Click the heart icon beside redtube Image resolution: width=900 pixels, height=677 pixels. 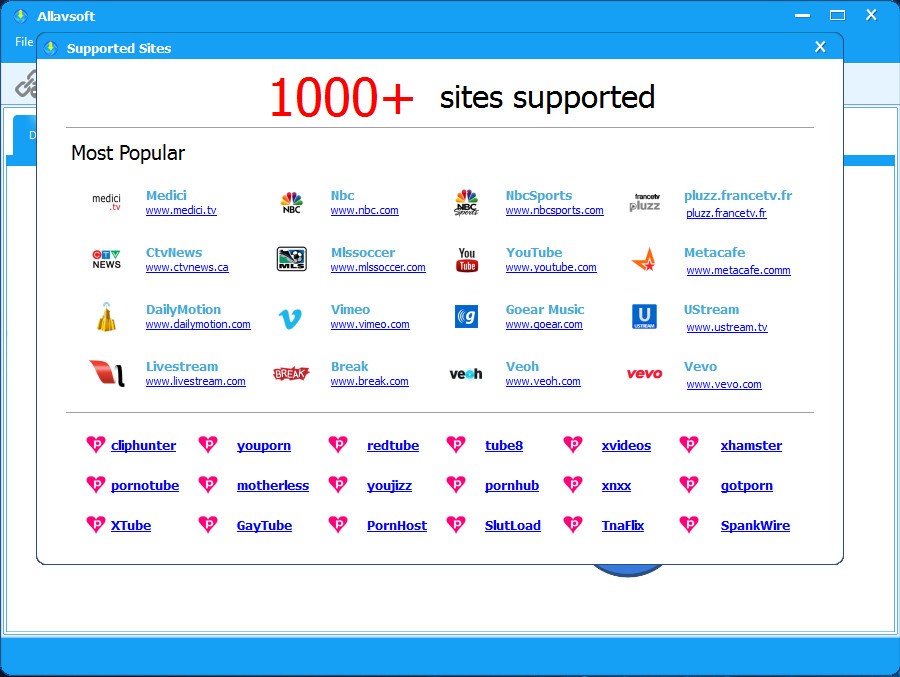[338, 444]
